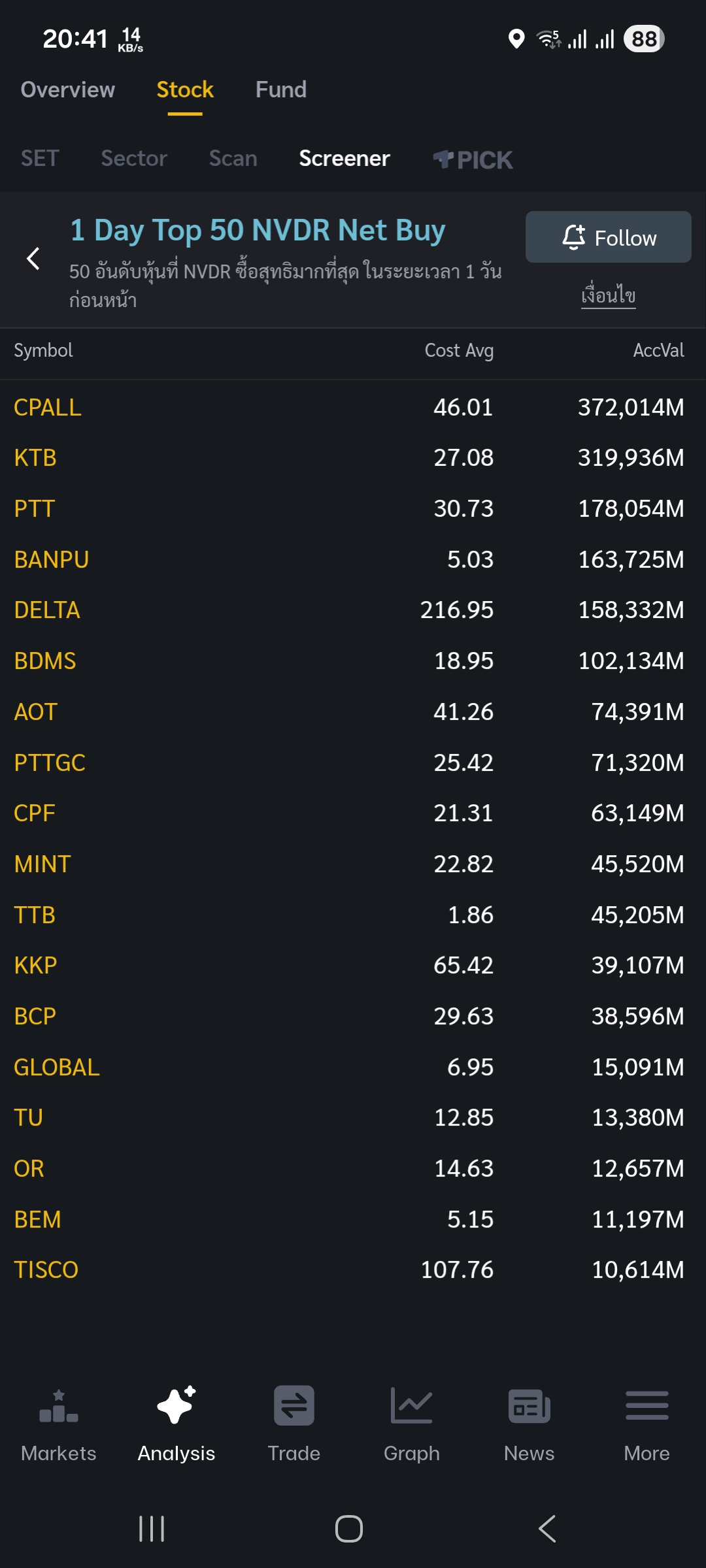Tap the back chevron beside screener title

tap(33, 259)
